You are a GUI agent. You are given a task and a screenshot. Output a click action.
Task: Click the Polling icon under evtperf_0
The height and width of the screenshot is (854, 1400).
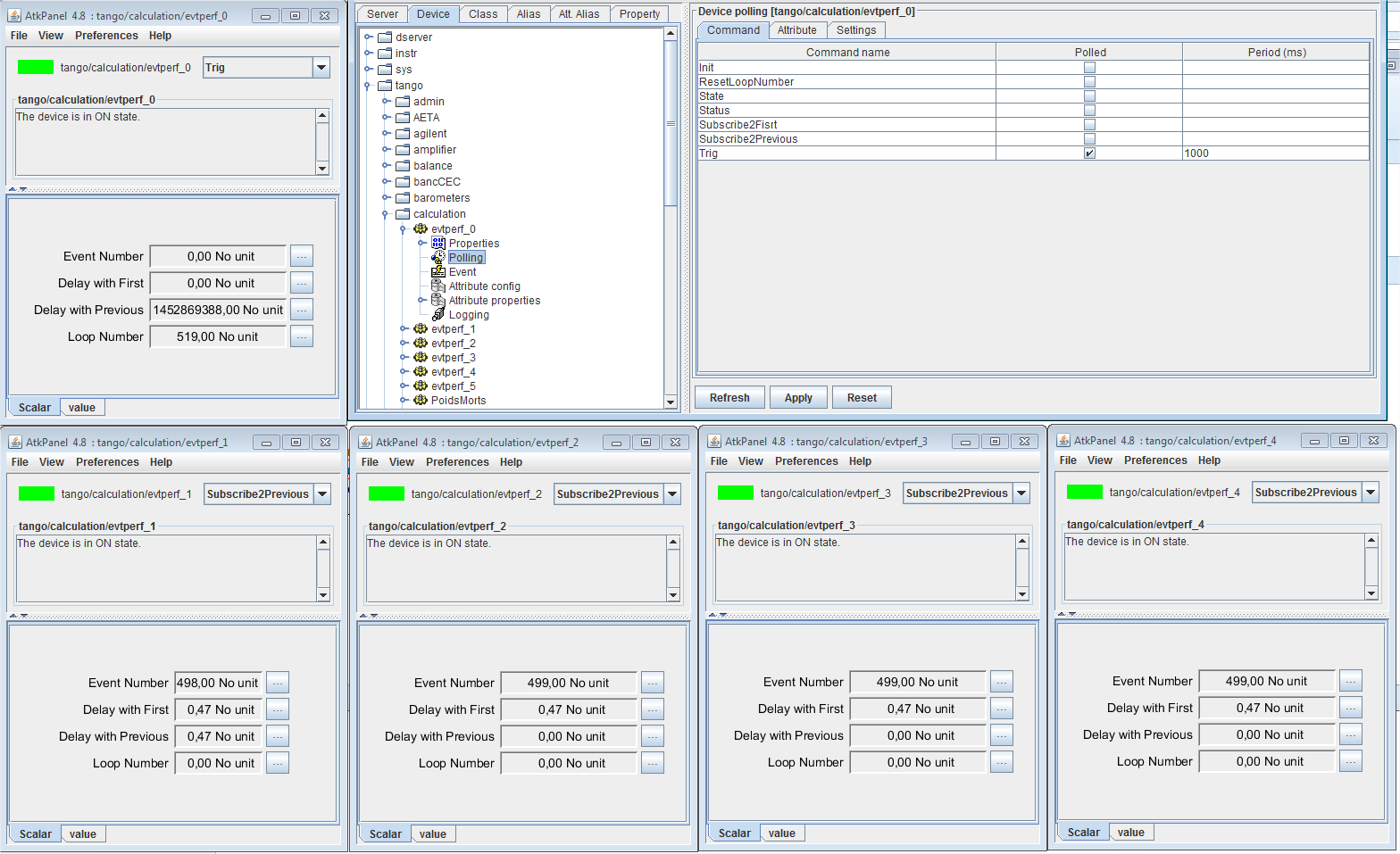438,257
